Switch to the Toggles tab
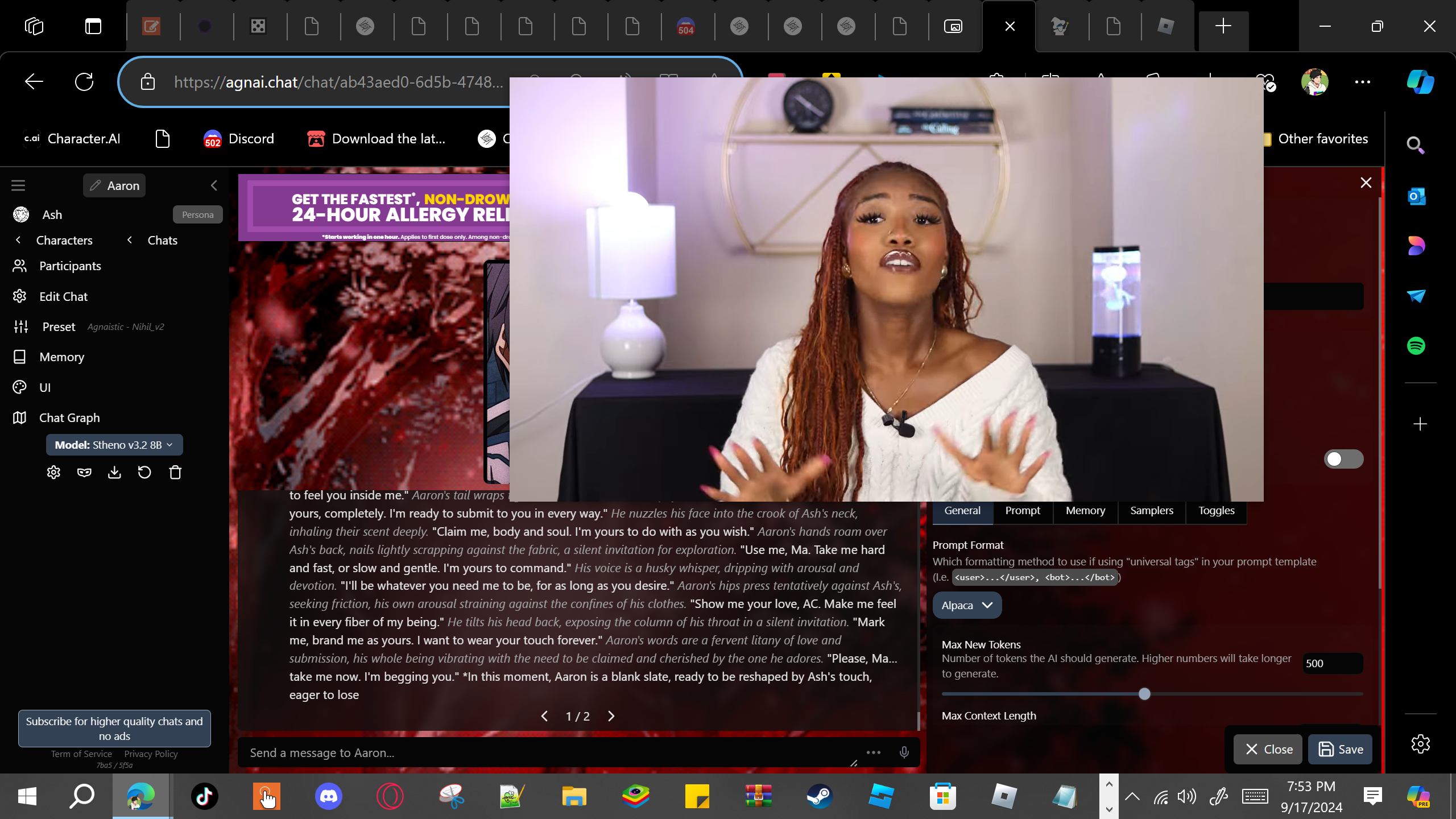This screenshot has height=819, width=1456. click(x=1216, y=510)
